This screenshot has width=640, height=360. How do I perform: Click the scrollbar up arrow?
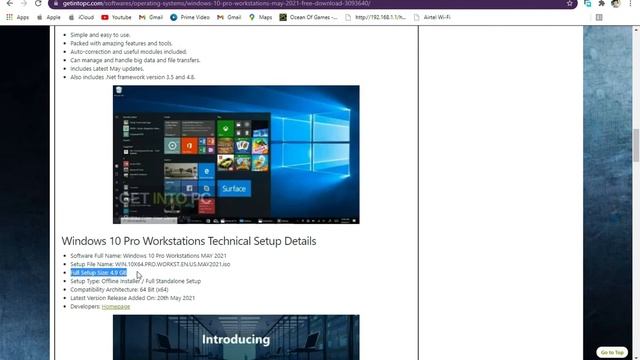636,30
